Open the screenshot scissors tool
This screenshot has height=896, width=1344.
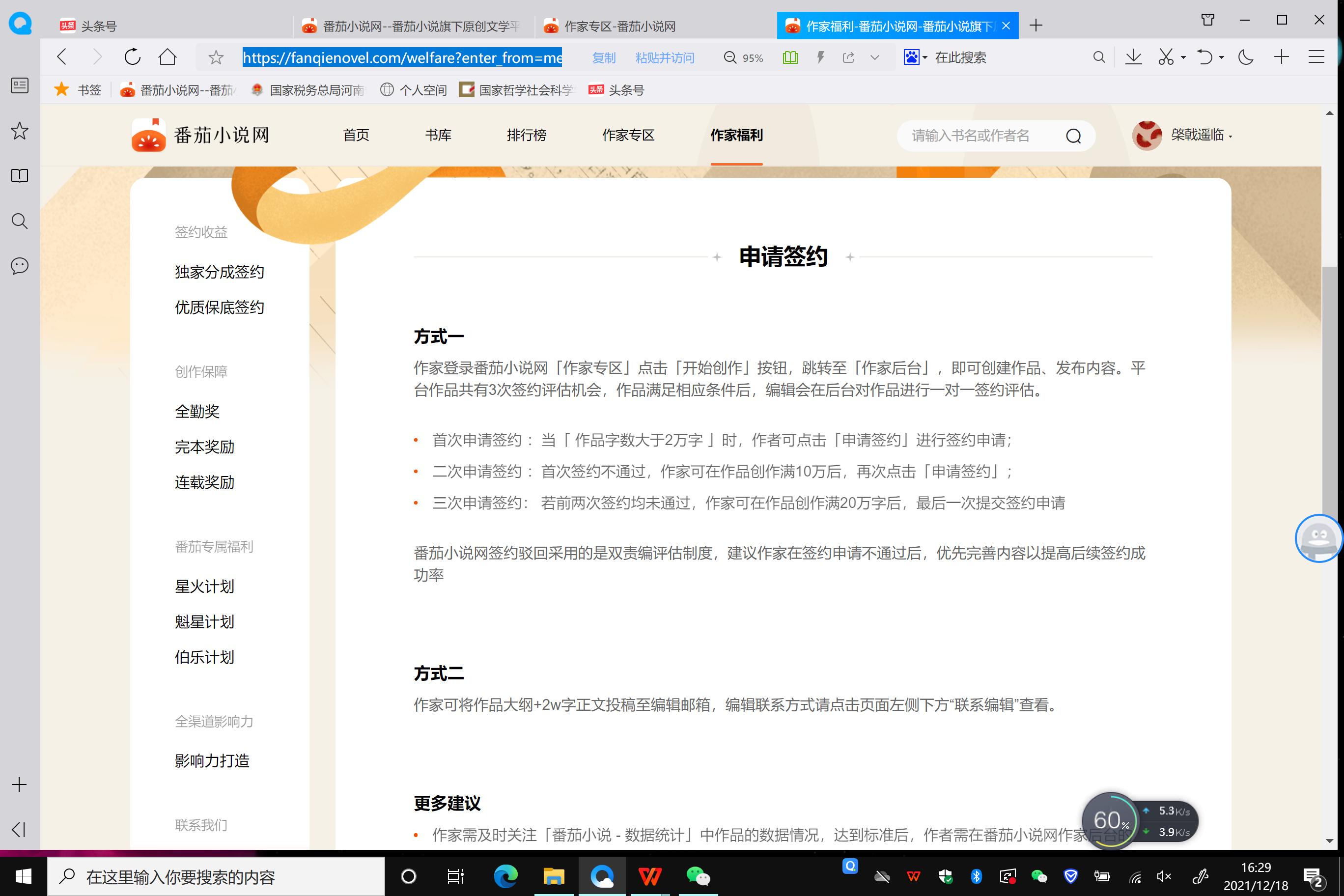(x=1166, y=57)
